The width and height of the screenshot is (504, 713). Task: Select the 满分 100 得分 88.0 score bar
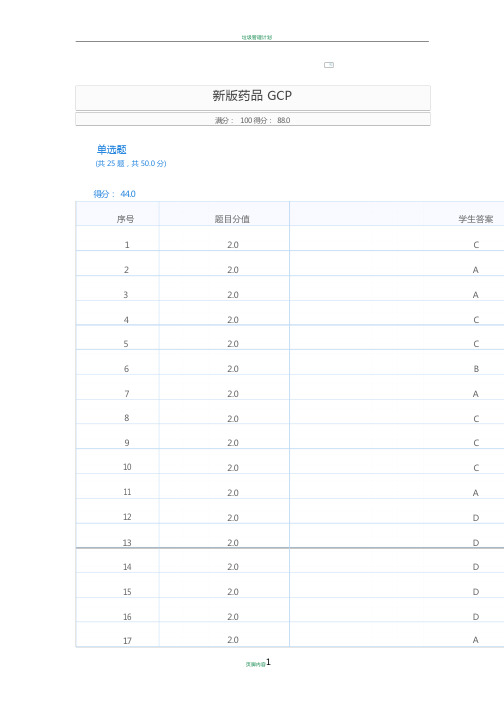click(253, 120)
